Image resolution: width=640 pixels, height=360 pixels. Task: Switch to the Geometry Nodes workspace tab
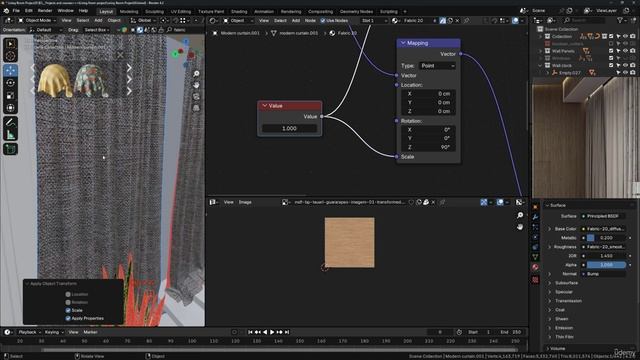pos(356,11)
